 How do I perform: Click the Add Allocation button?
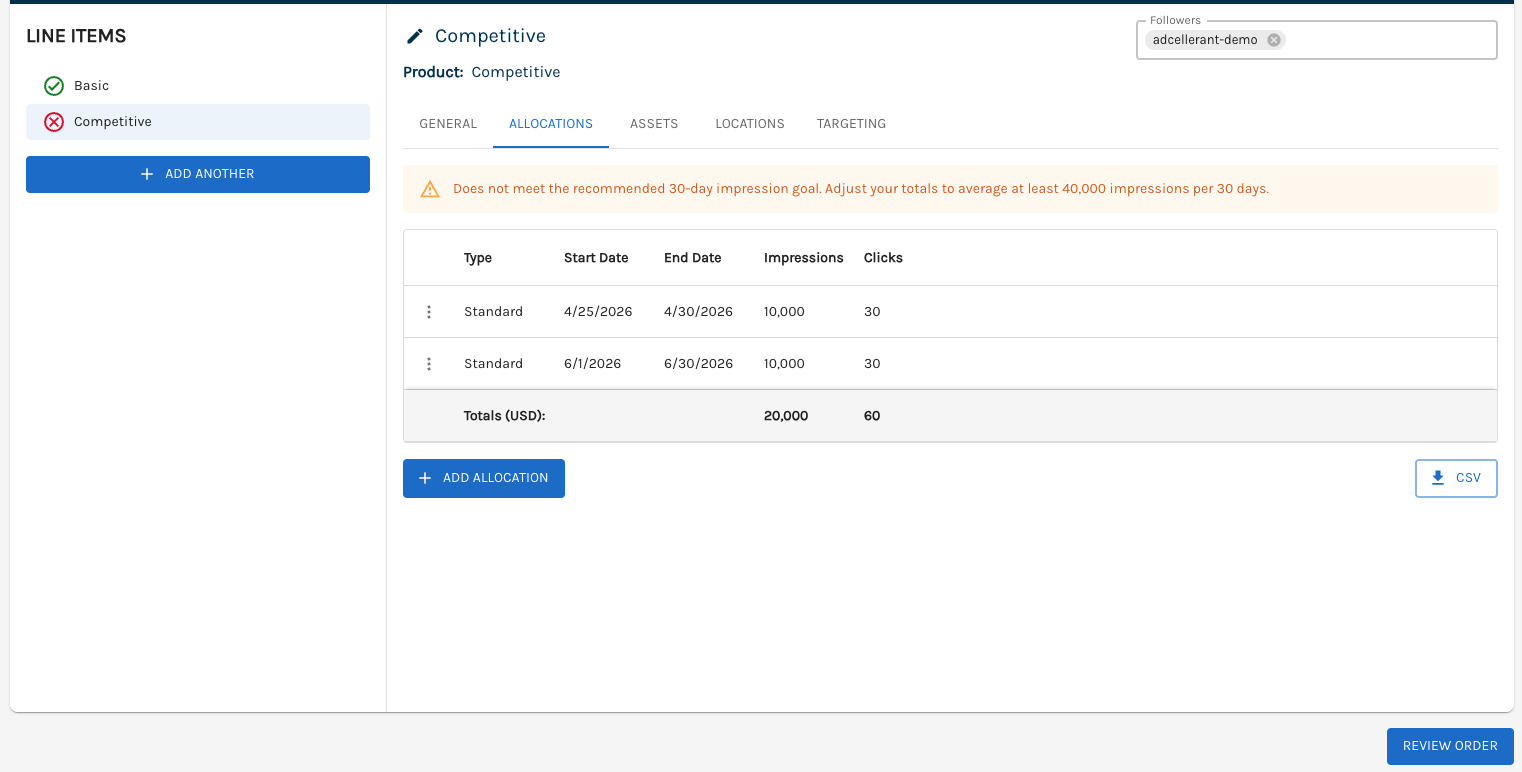484,478
